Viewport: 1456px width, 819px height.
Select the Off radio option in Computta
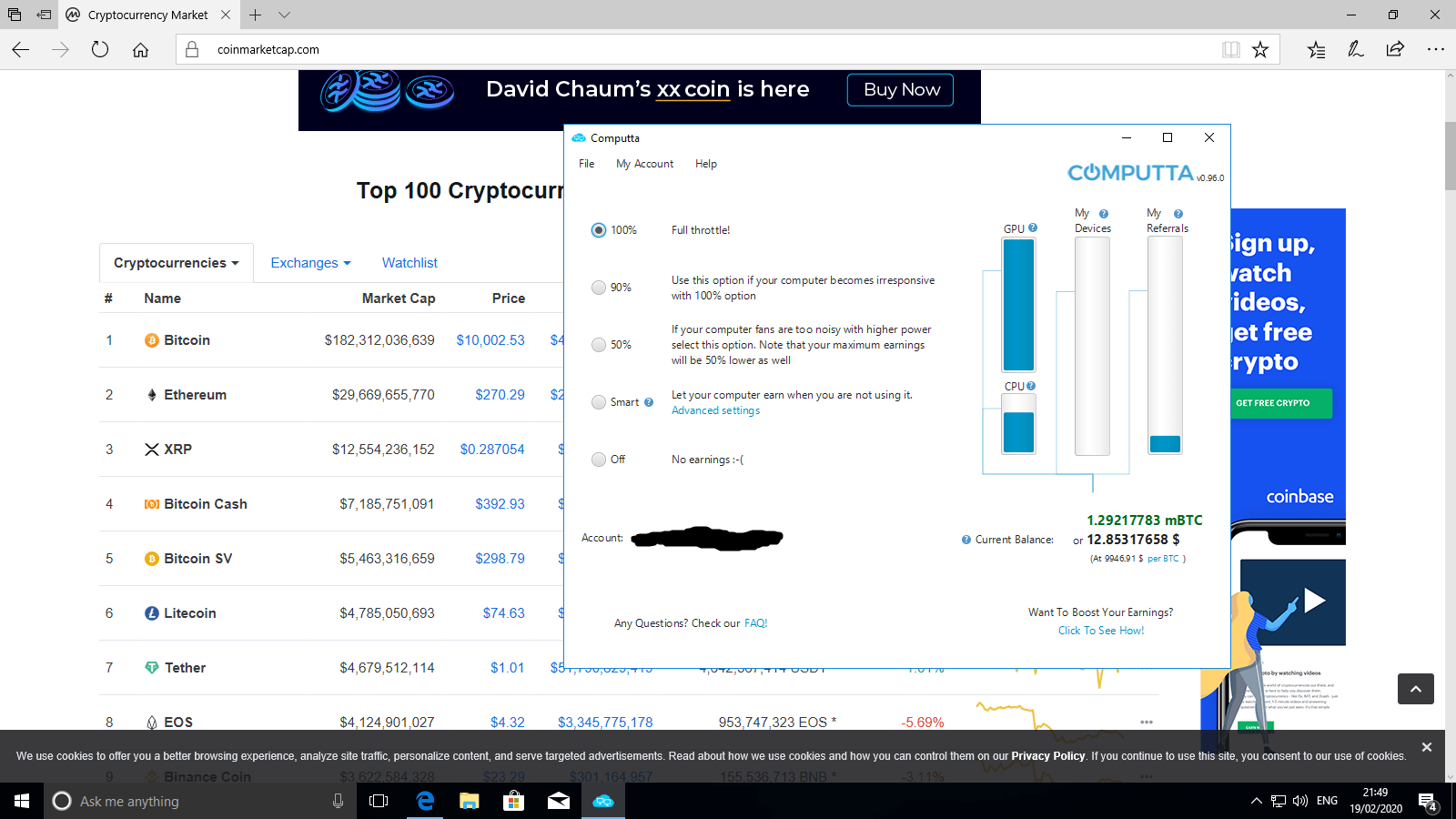pos(599,460)
